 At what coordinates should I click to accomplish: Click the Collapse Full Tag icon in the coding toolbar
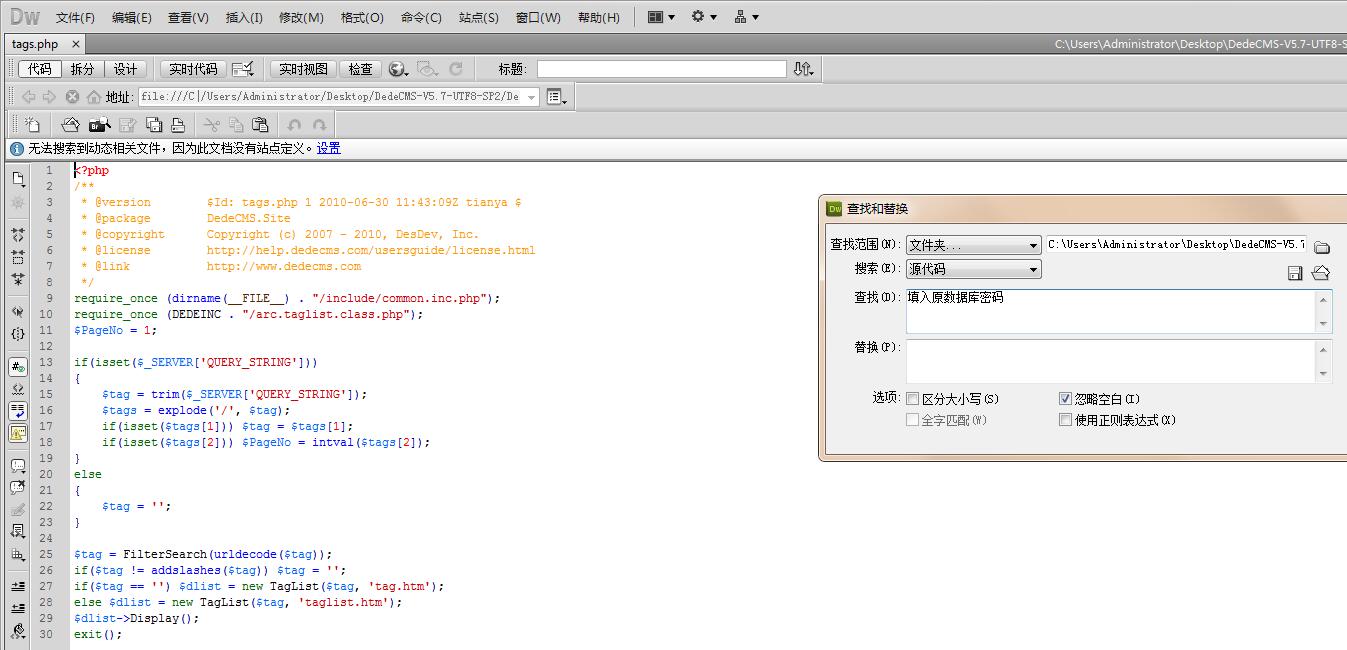pyautogui.click(x=18, y=235)
